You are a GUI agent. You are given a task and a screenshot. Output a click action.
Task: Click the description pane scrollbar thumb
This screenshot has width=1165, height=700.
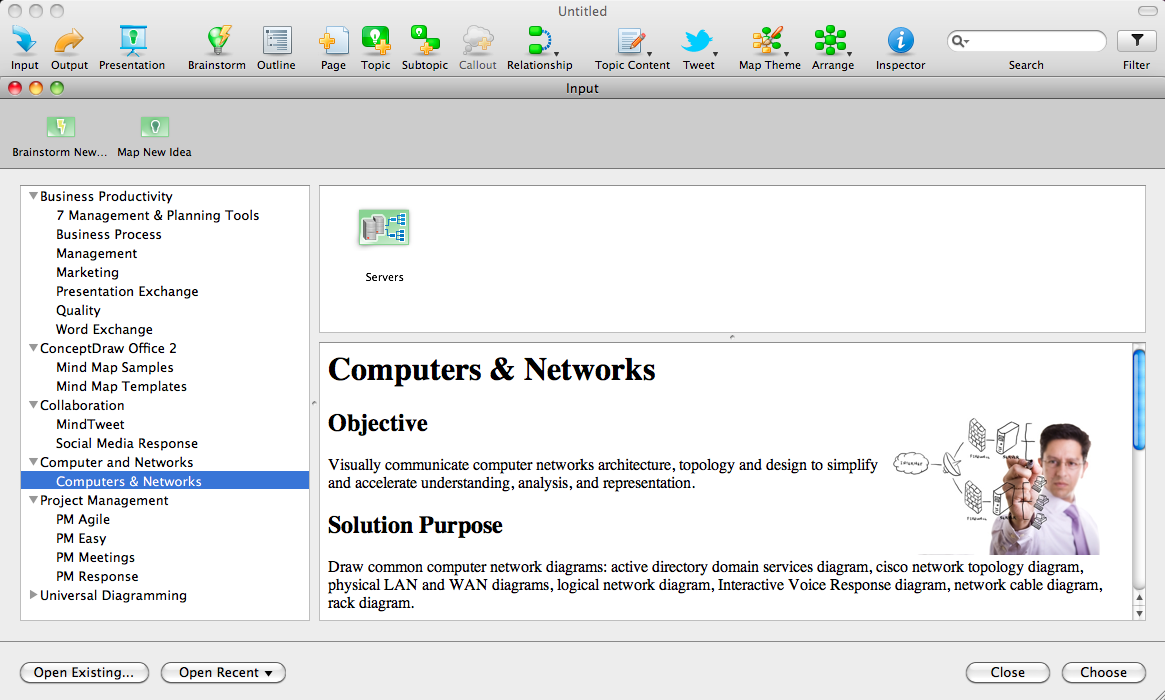[1139, 399]
